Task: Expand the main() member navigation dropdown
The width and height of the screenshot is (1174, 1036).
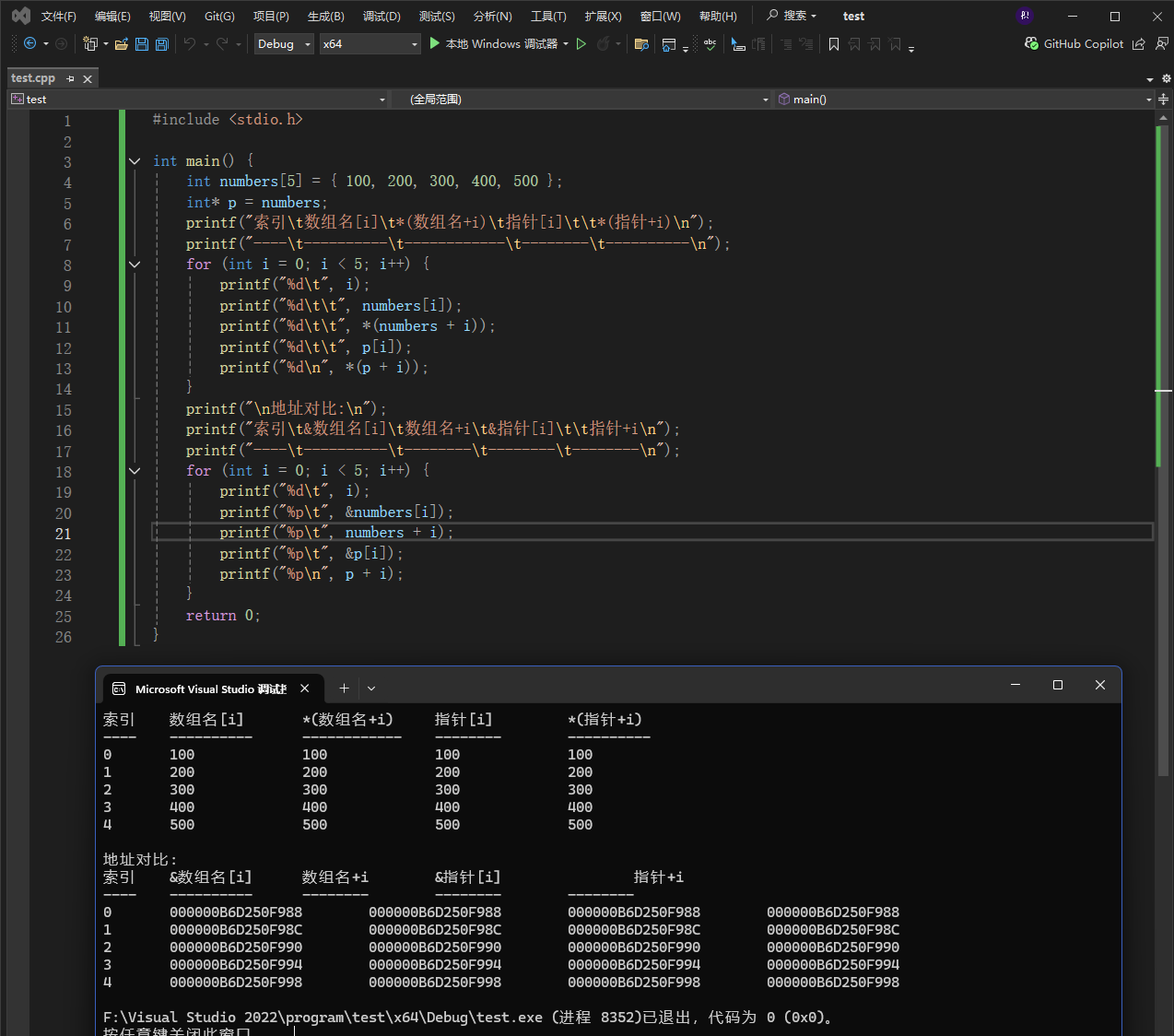Action: click(x=1148, y=100)
